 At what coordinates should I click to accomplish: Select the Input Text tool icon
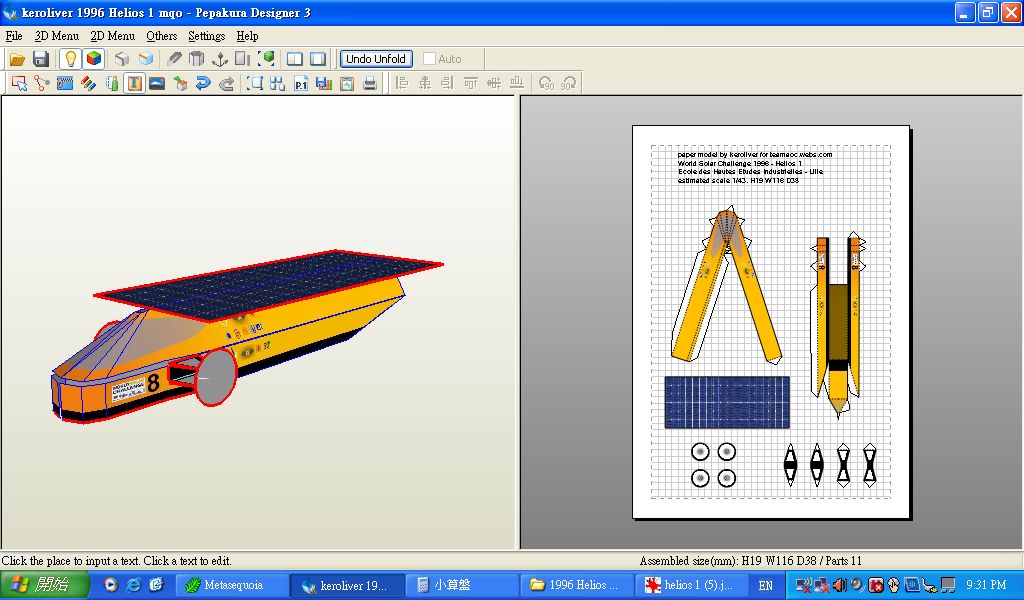pyautogui.click(x=134, y=84)
